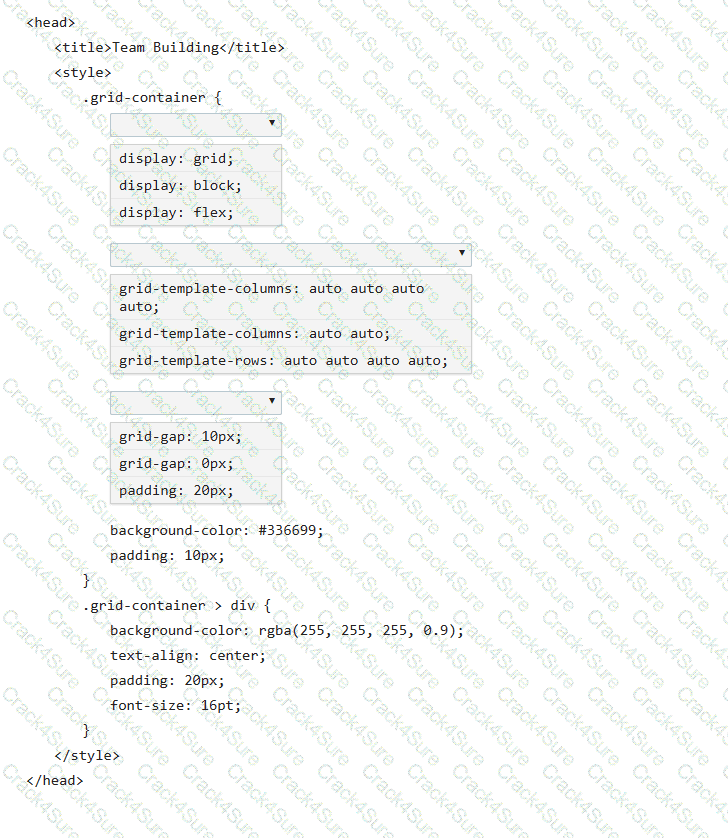This screenshot has width=728, height=838.
Task: Select 'display: flex;' option
Action: [196, 212]
